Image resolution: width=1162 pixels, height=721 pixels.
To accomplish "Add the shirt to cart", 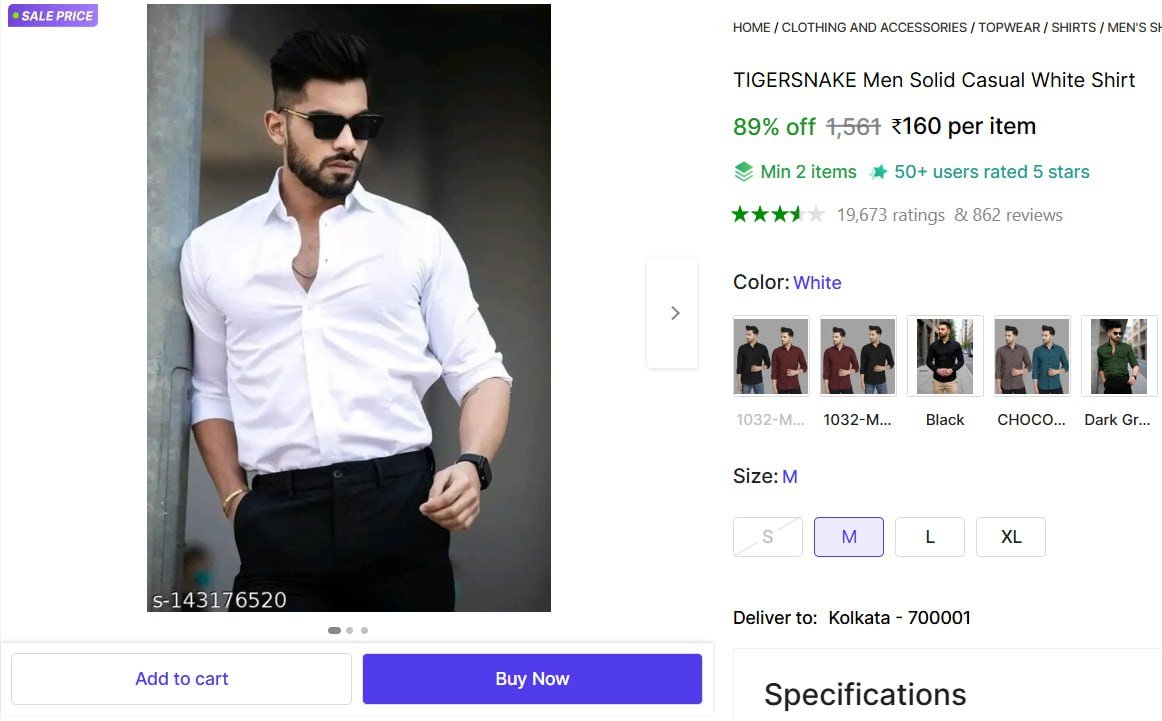I will pos(181,679).
